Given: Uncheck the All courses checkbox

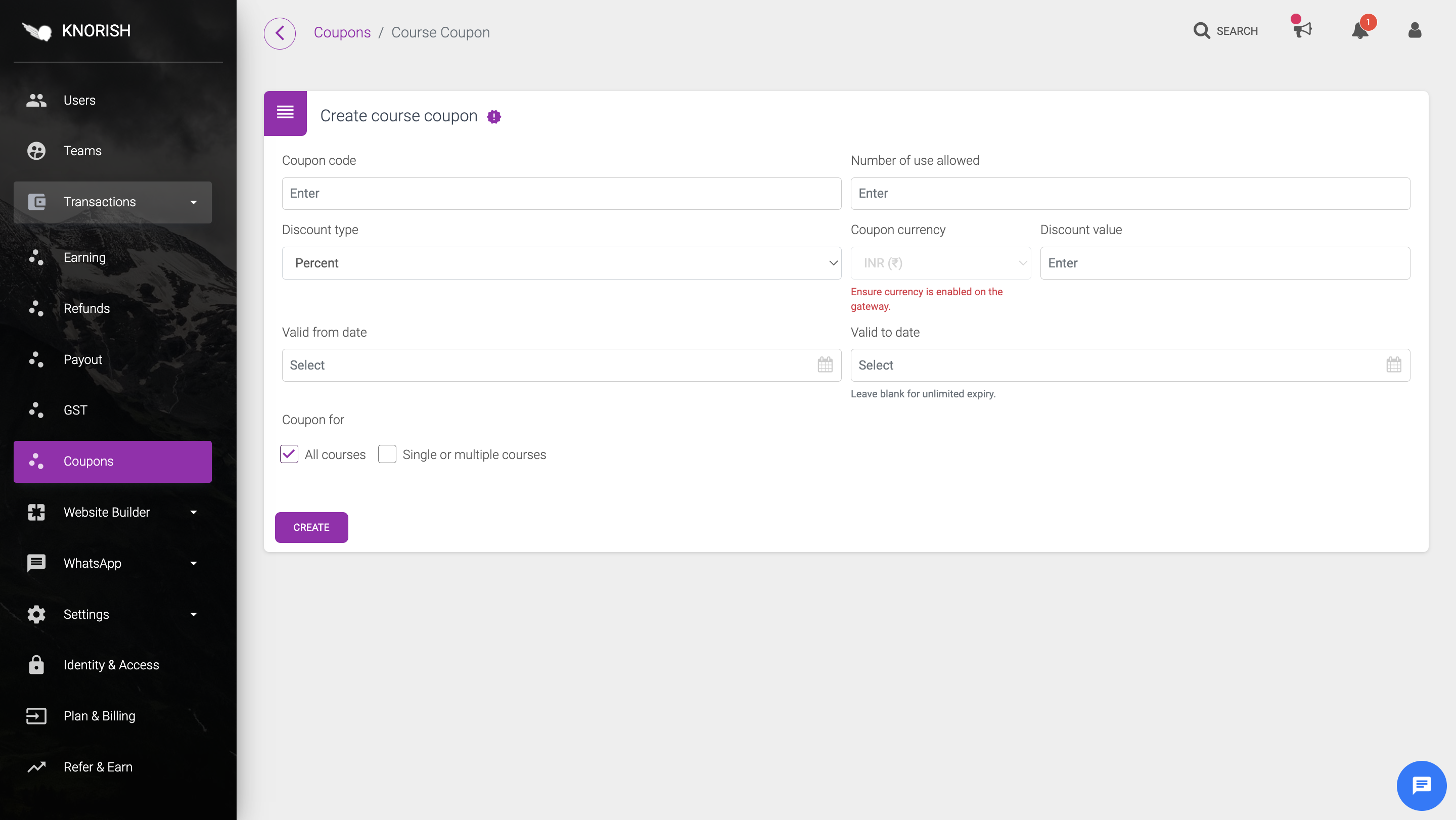Looking at the screenshot, I should pos(289,454).
